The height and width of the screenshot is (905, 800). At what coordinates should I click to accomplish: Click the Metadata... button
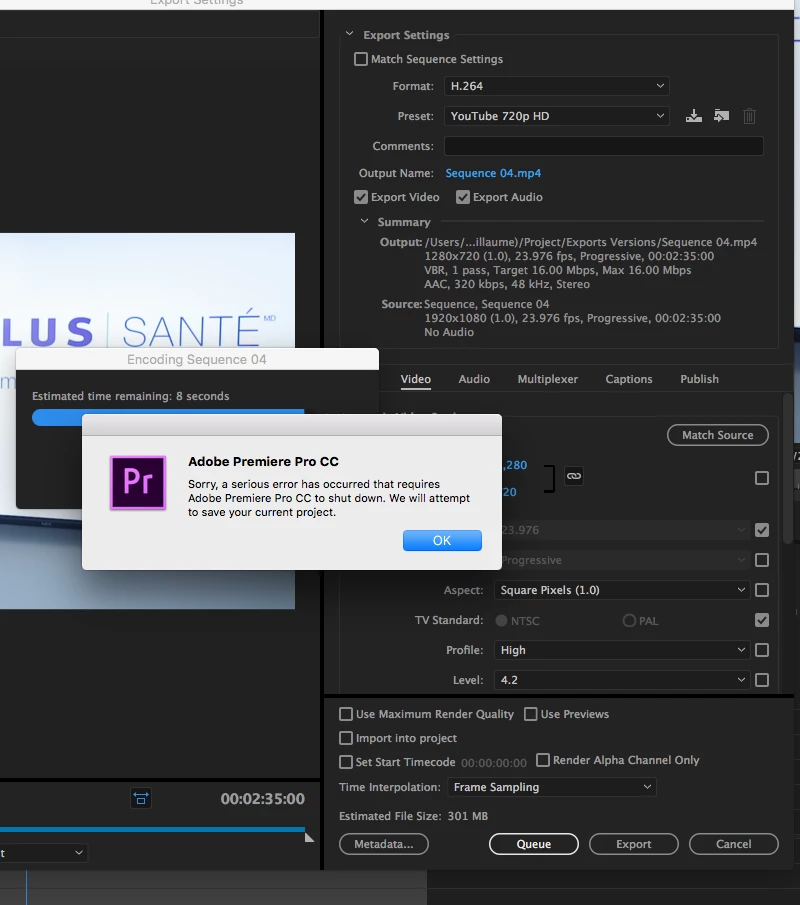coord(384,844)
